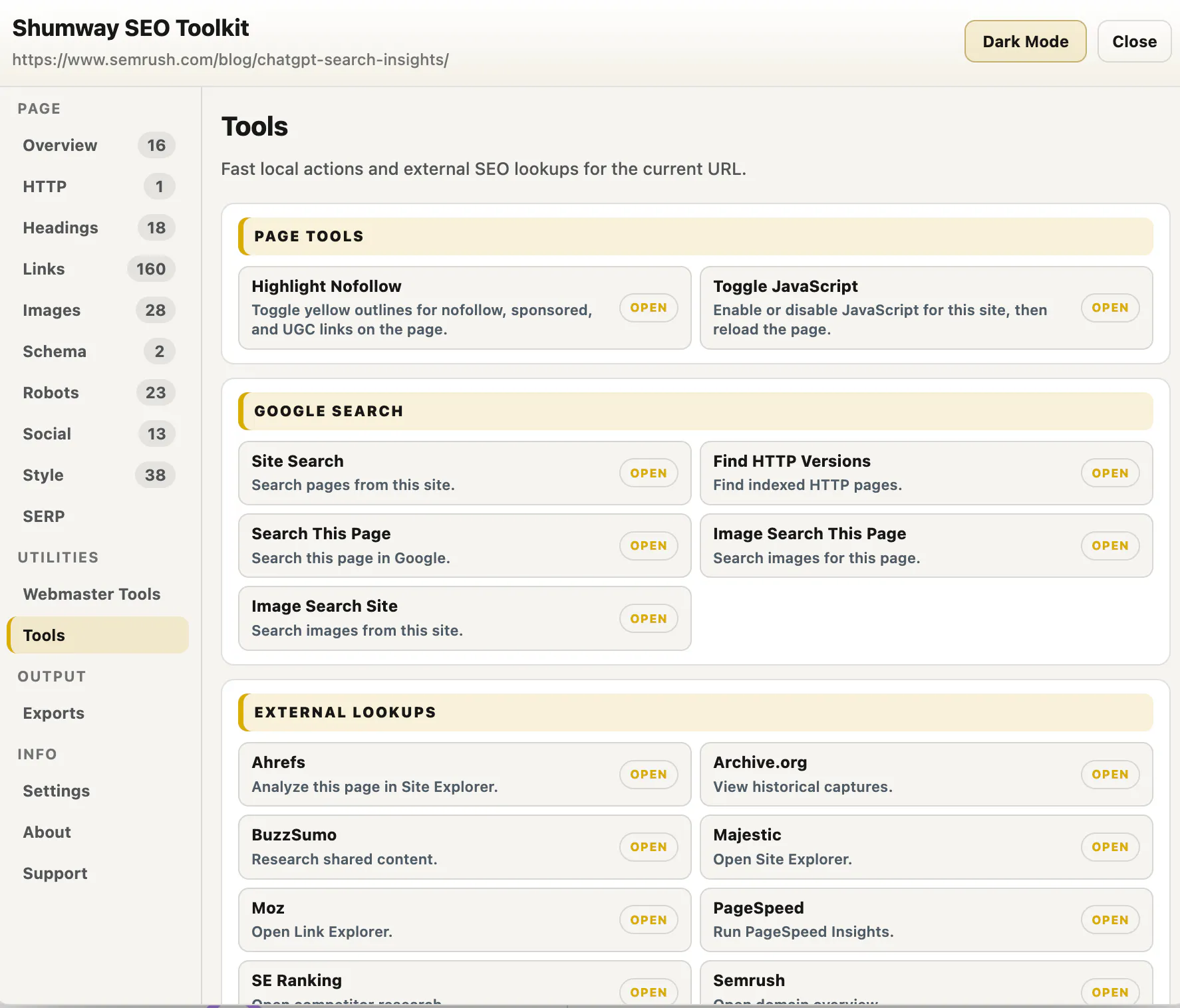Open Site Search in Google
1180x1008 pixels.
click(649, 473)
